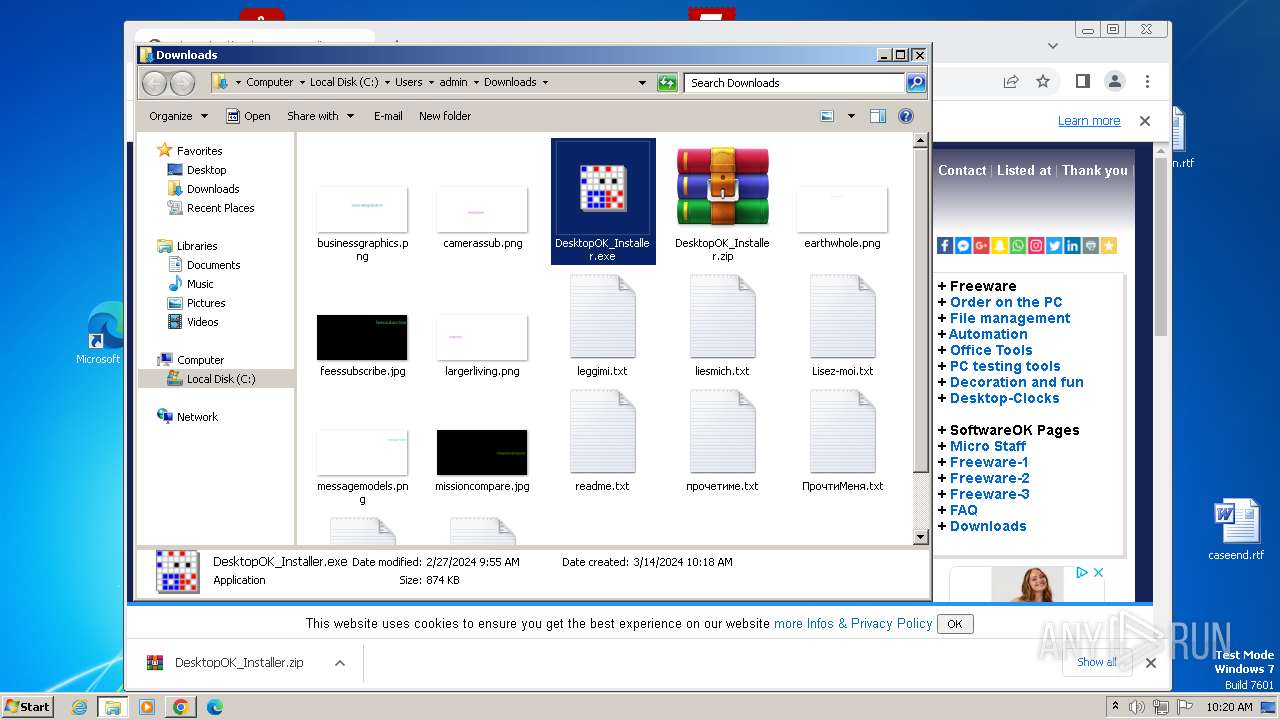Select the camerassub.png thumbnail

click(482, 209)
